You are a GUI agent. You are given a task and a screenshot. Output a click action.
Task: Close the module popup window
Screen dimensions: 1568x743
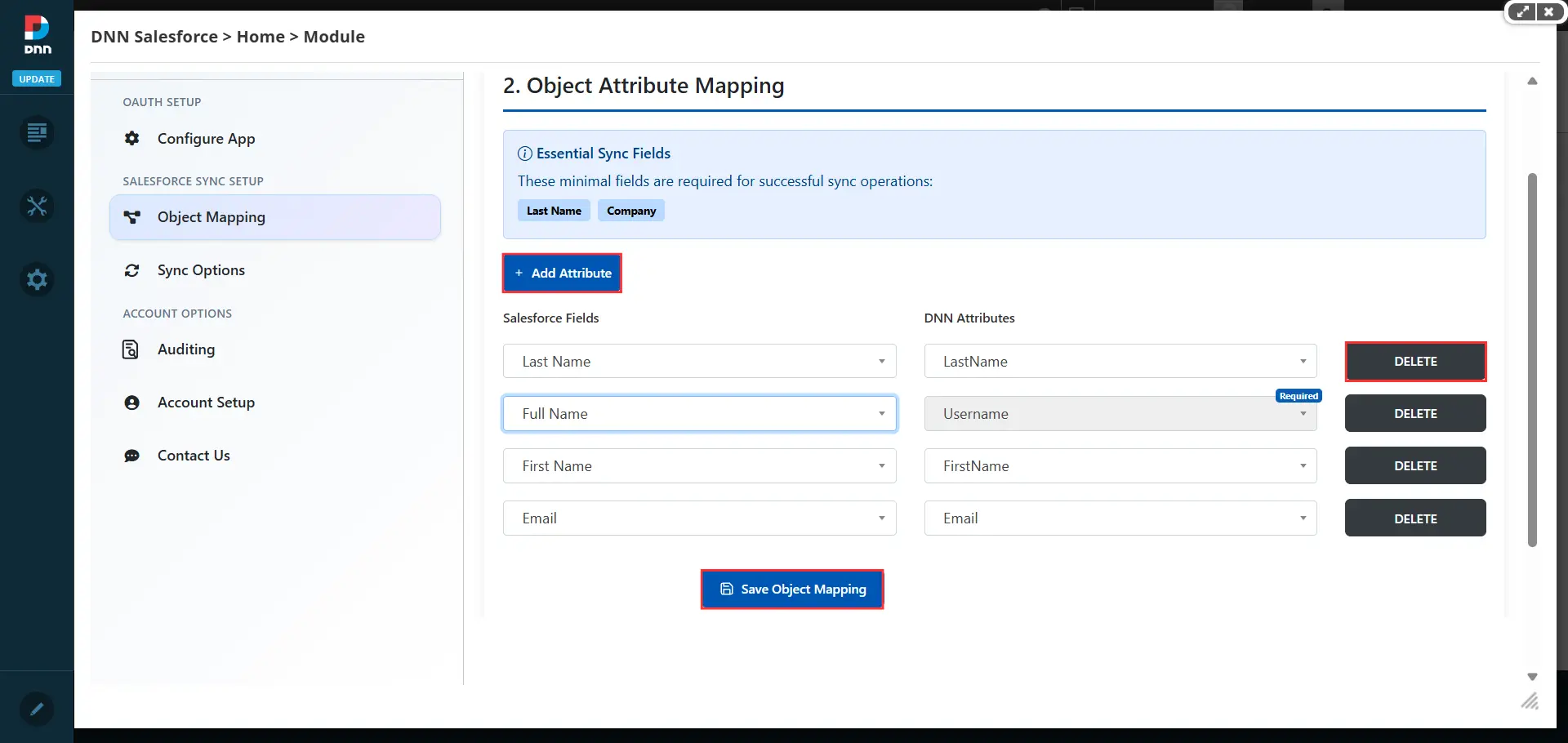point(1548,12)
